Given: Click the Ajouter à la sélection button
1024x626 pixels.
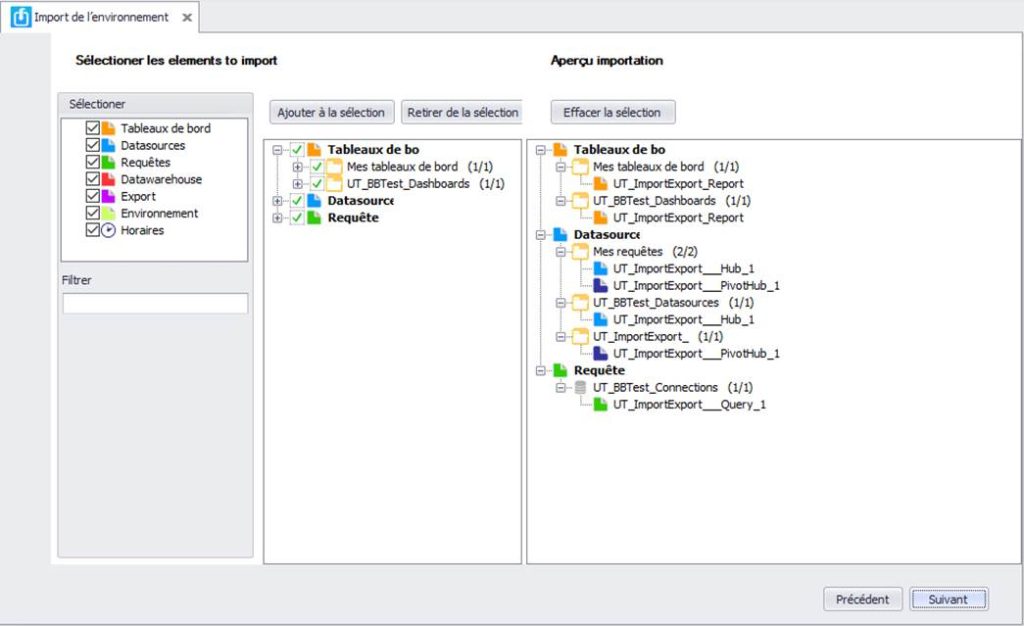Looking at the screenshot, I should tap(331, 112).
